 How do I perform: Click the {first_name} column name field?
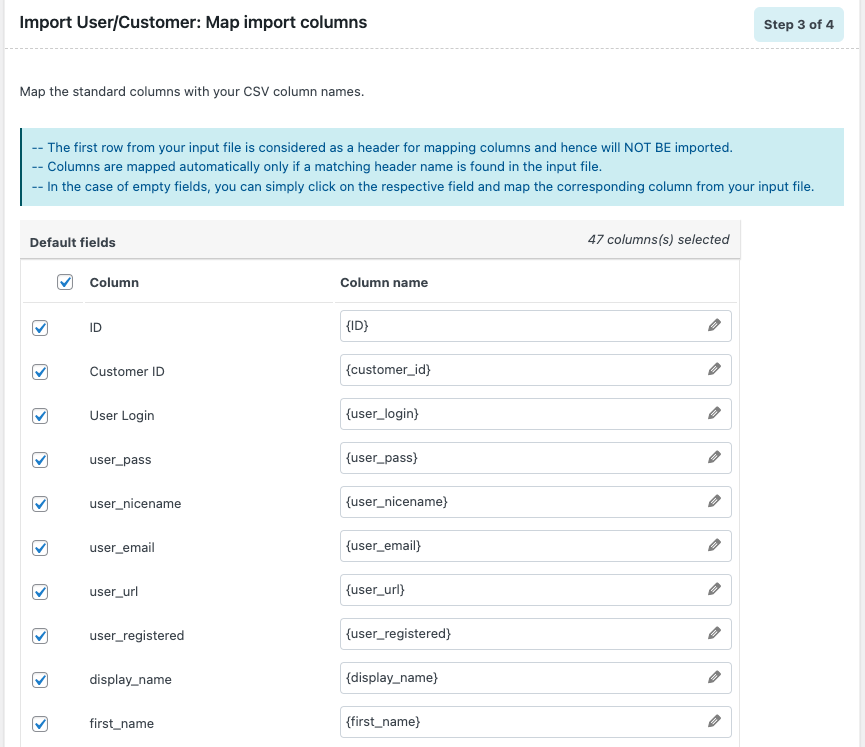point(536,722)
